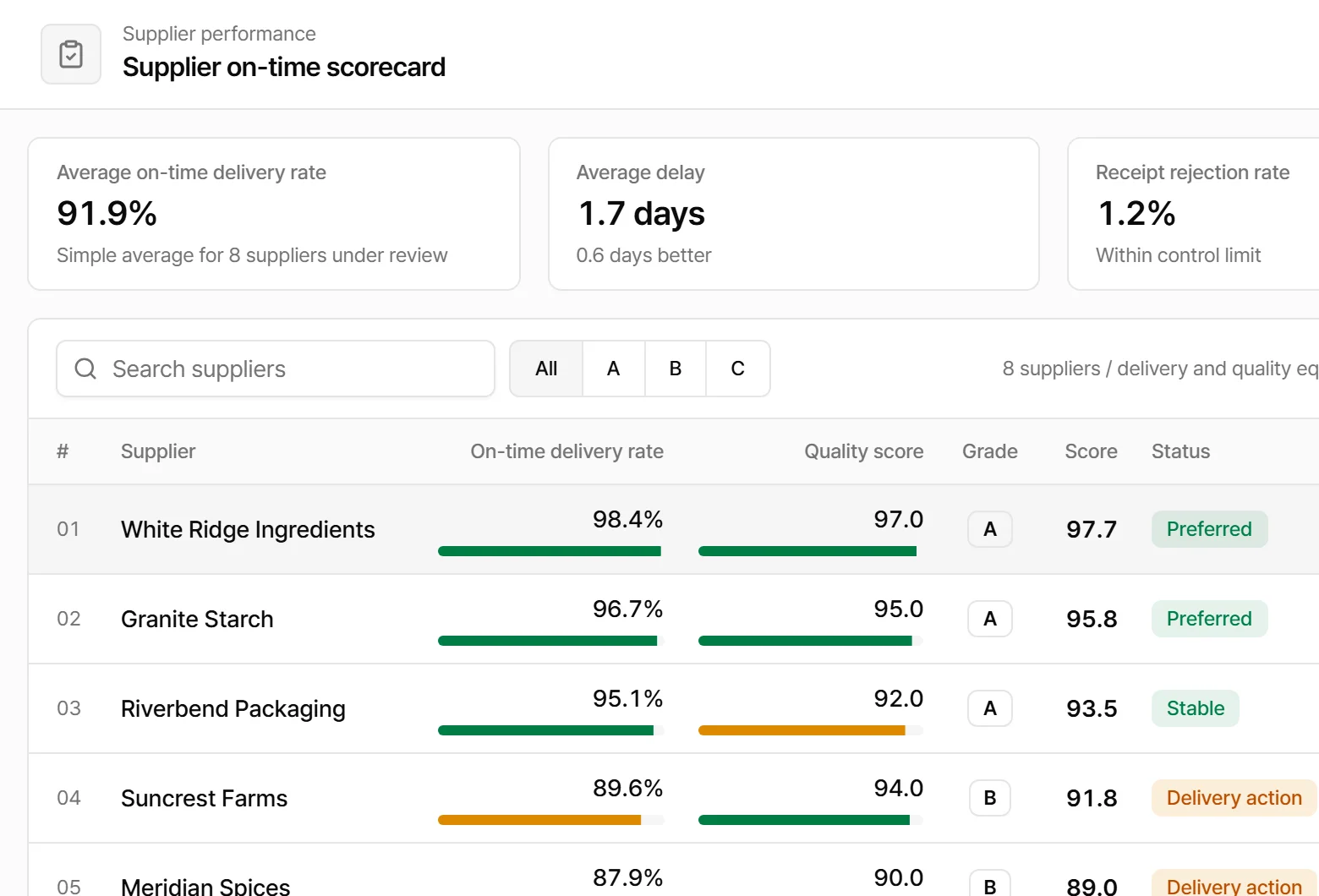Image resolution: width=1319 pixels, height=896 pixels.
Task: Sort by On-time delivery rate header
Action: click(566, 451)
